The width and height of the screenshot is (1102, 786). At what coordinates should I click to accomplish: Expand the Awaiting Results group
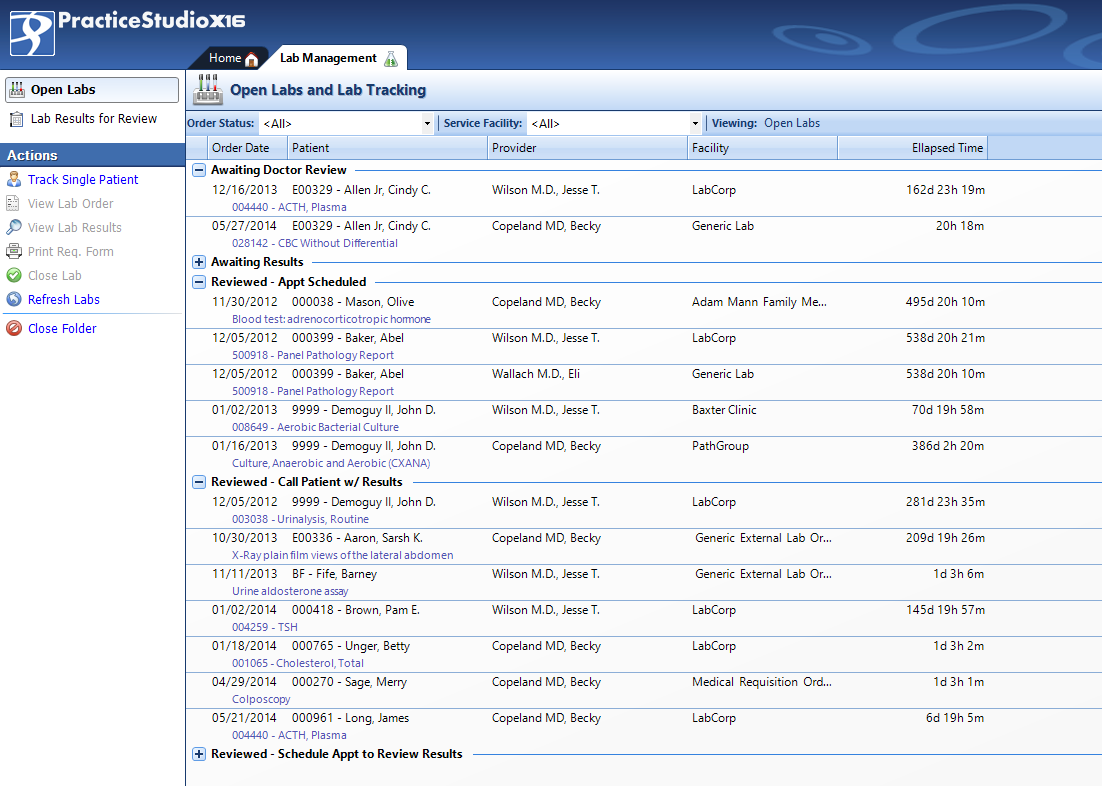(198, 262)
